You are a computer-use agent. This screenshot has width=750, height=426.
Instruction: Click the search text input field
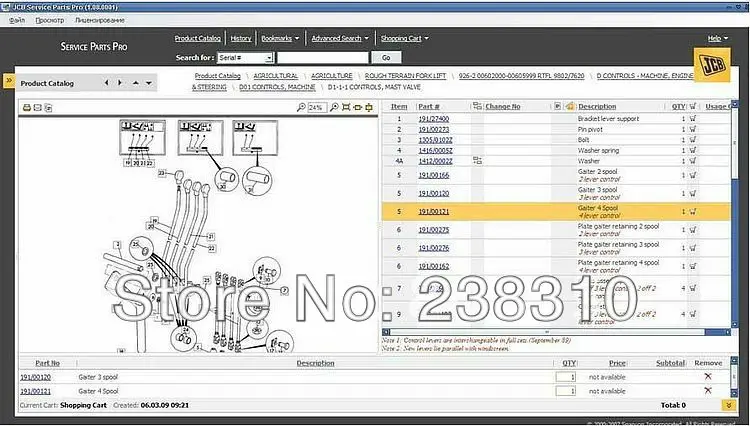click(323, 58)
